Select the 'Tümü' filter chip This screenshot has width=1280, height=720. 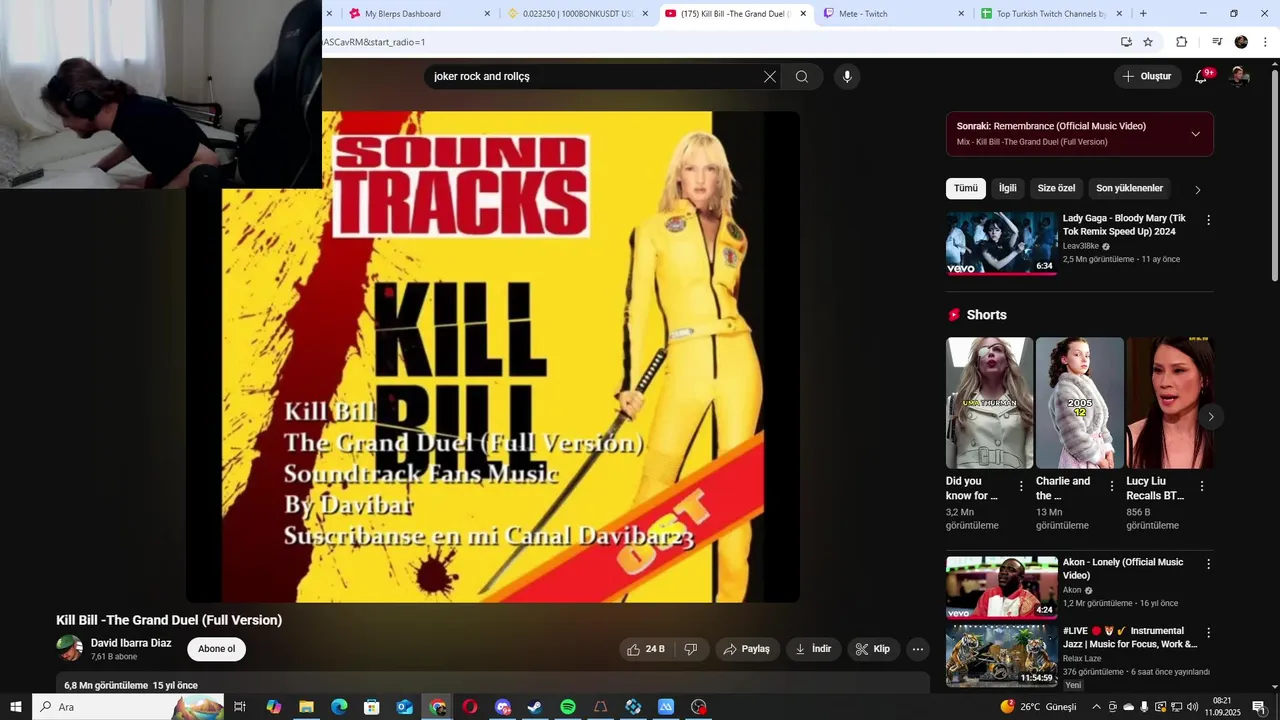tap(965, 188)
